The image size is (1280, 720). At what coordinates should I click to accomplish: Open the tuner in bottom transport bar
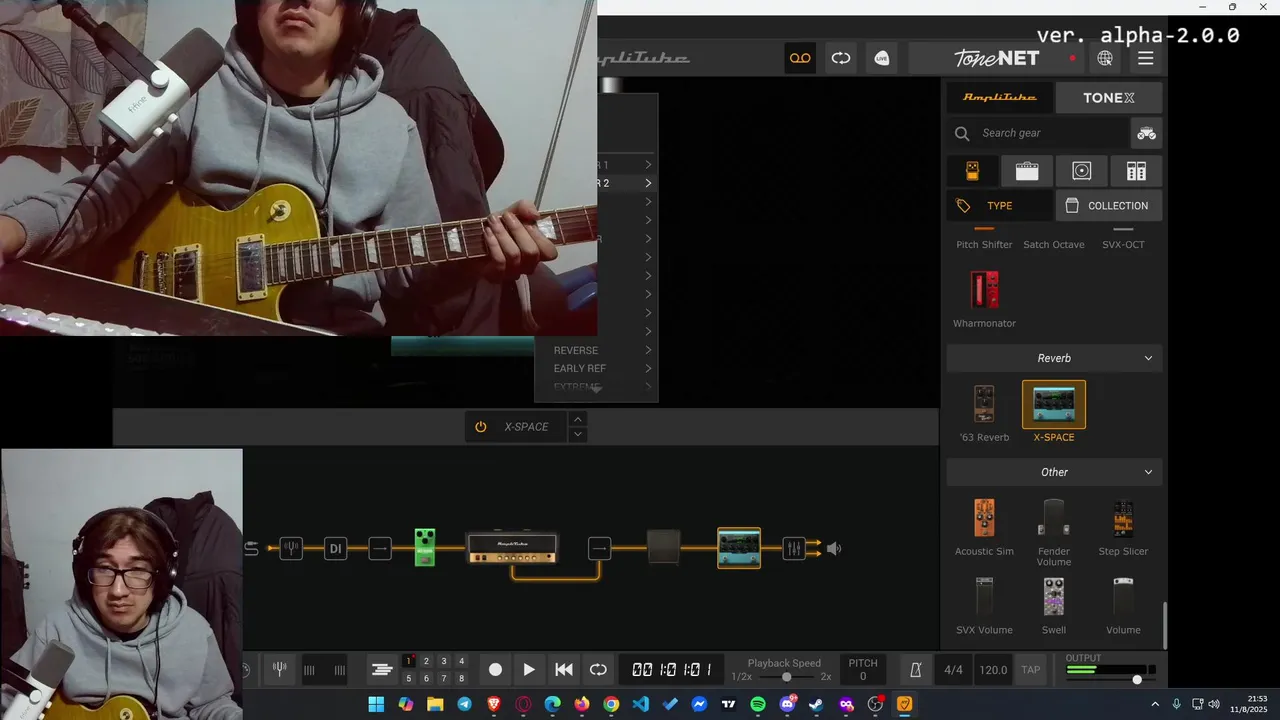pos(280,670)
